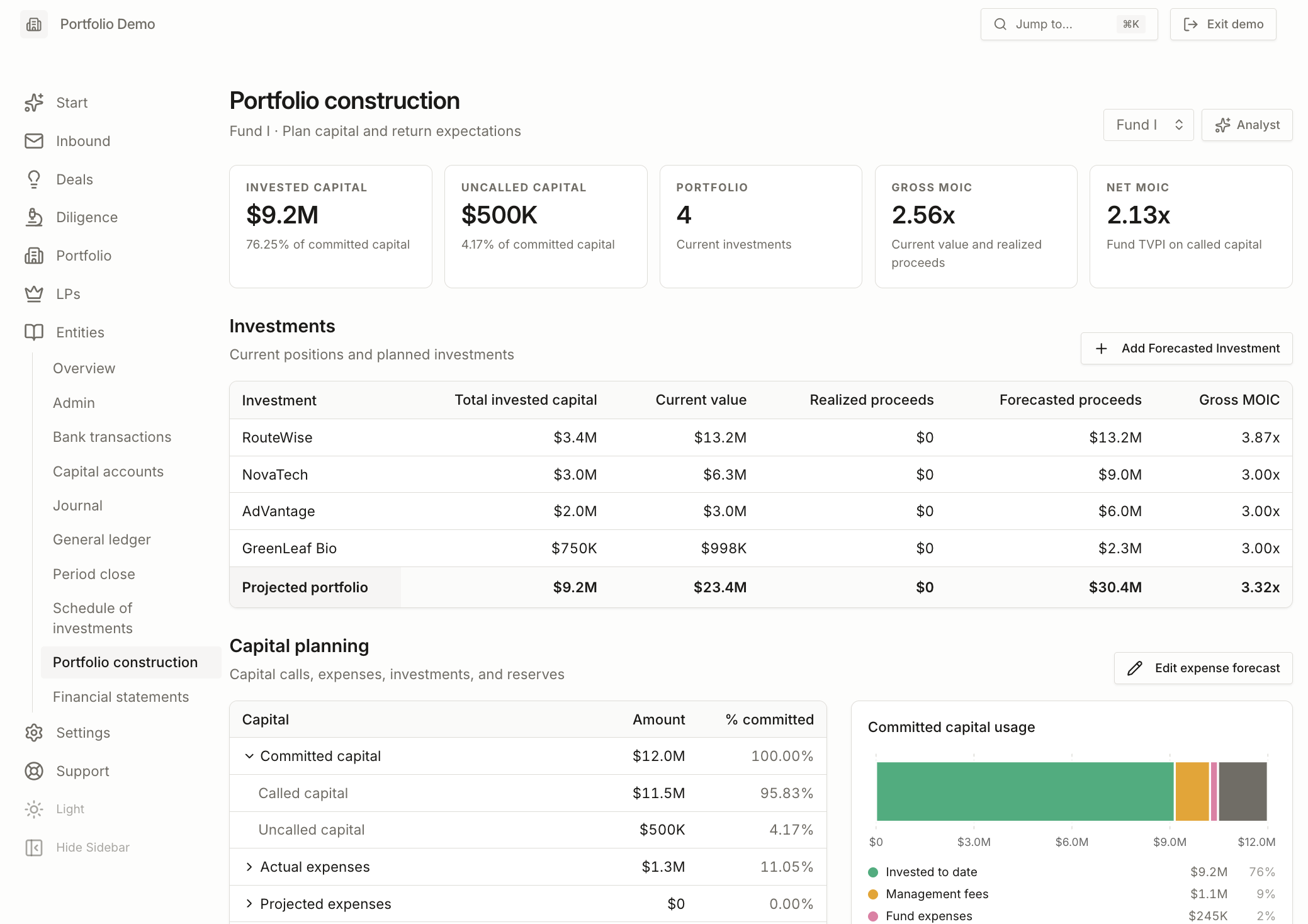Click the Support lifebuoy icon
The height and width of the screenshot is (924, 1308).
pyautogui.click(x=34, y=771)
